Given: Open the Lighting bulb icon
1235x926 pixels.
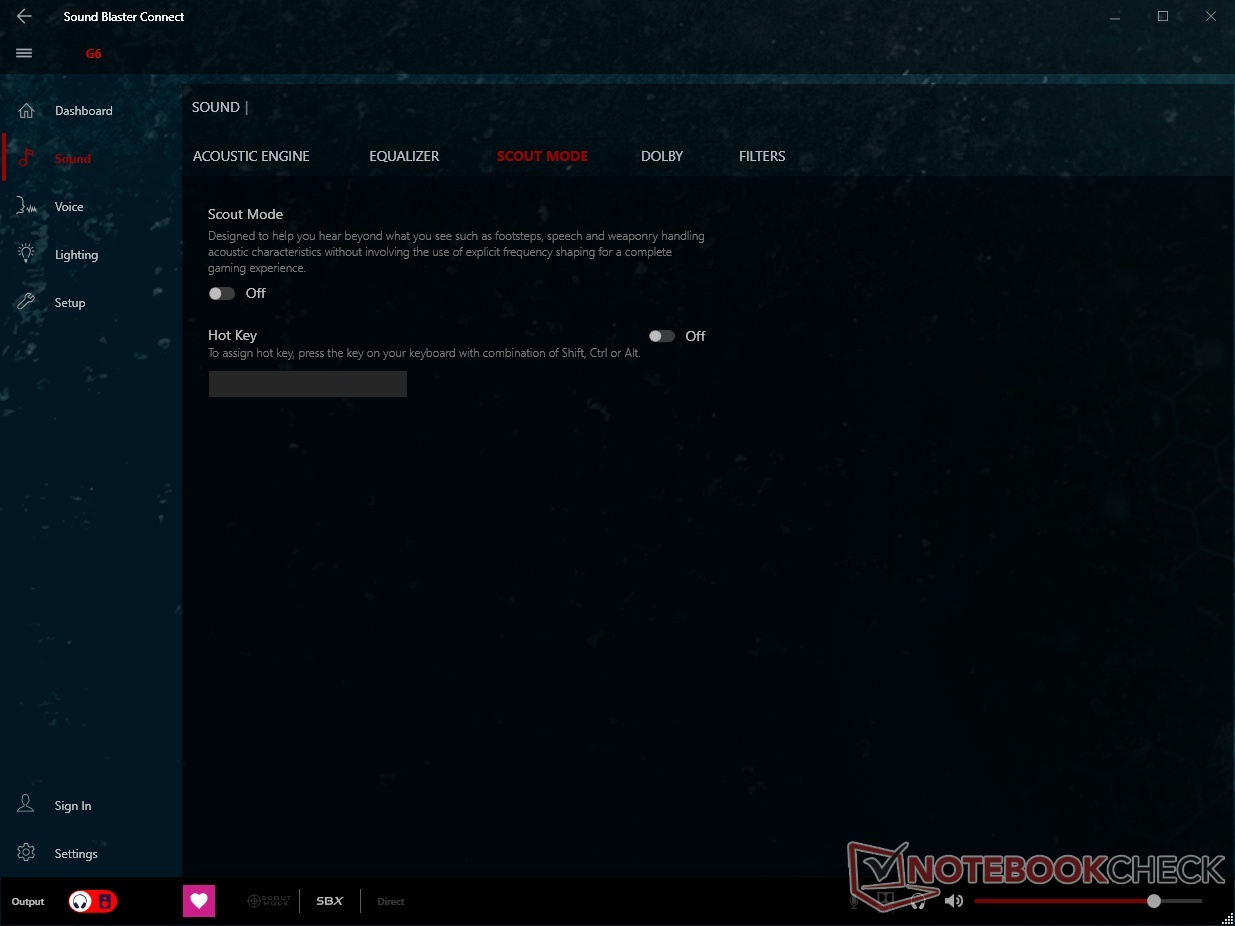Looking at the screenshot, I should pyautogui.click(x=26, y=254).
